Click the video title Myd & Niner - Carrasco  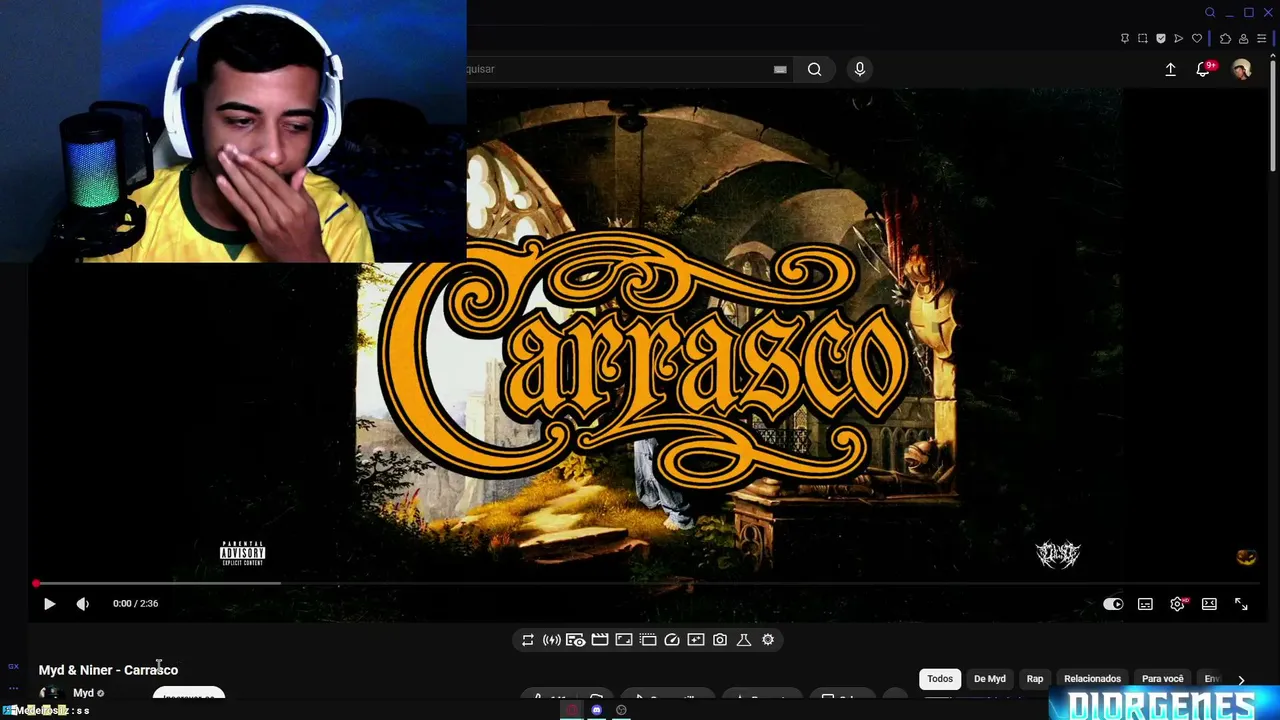(x=108, y=670)
